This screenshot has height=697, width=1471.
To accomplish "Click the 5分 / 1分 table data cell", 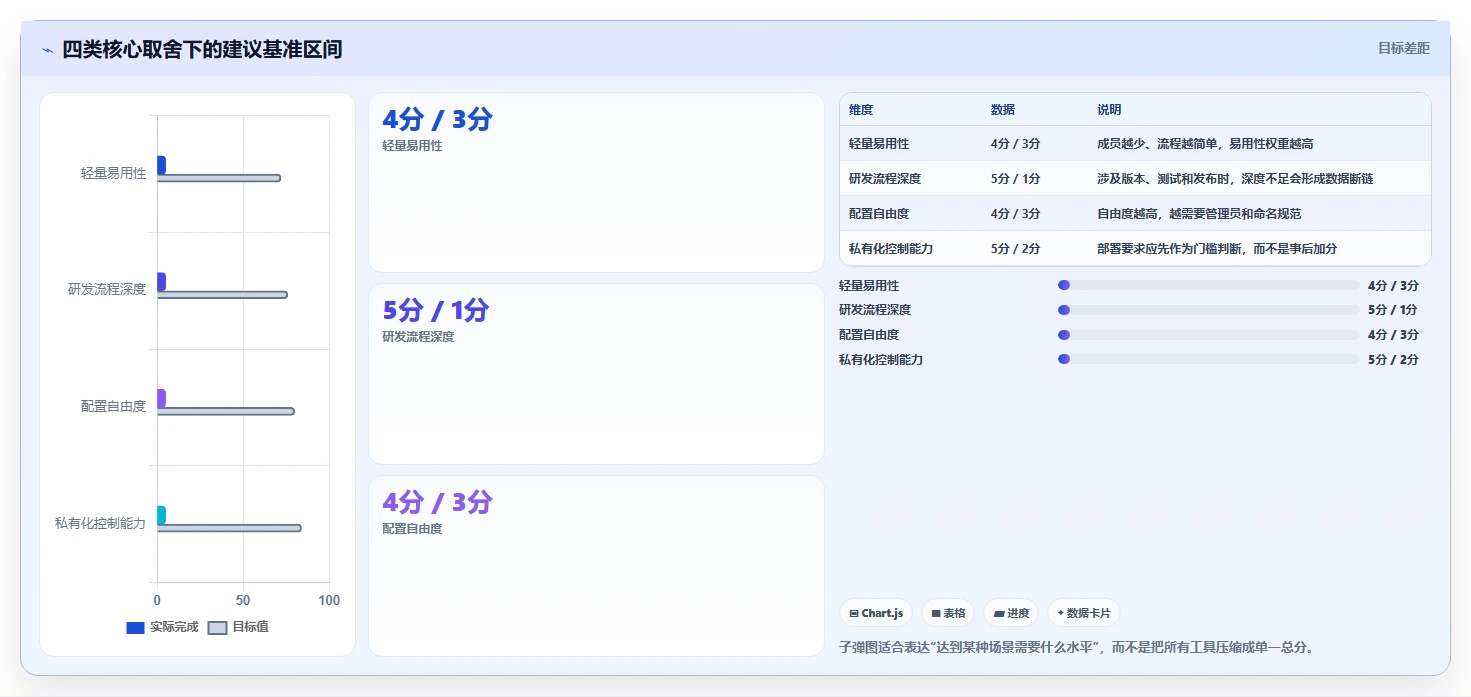I will tap(1016, 179).
